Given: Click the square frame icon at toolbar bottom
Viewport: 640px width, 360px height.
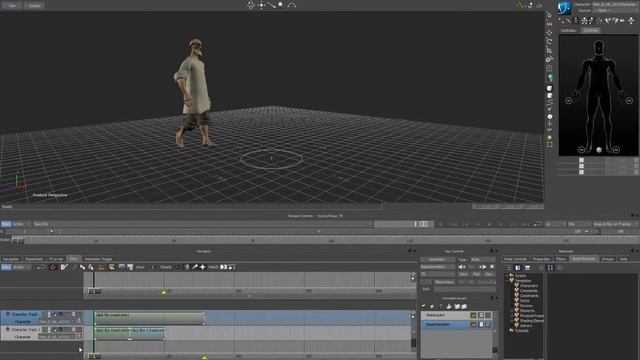Looking at the screenshot, I should tap(549, 144).
